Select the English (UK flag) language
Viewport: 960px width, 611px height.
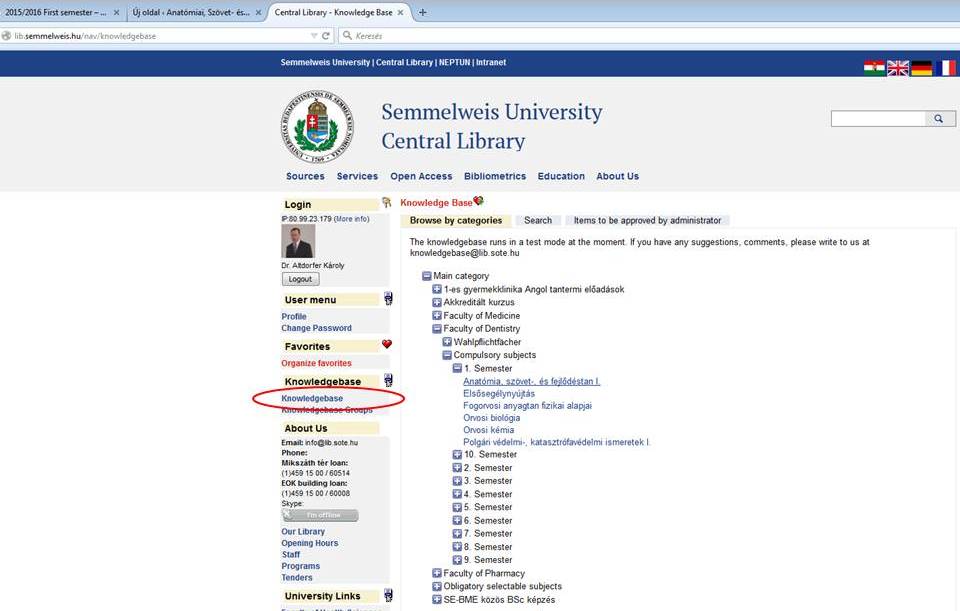tap(898, 68)
